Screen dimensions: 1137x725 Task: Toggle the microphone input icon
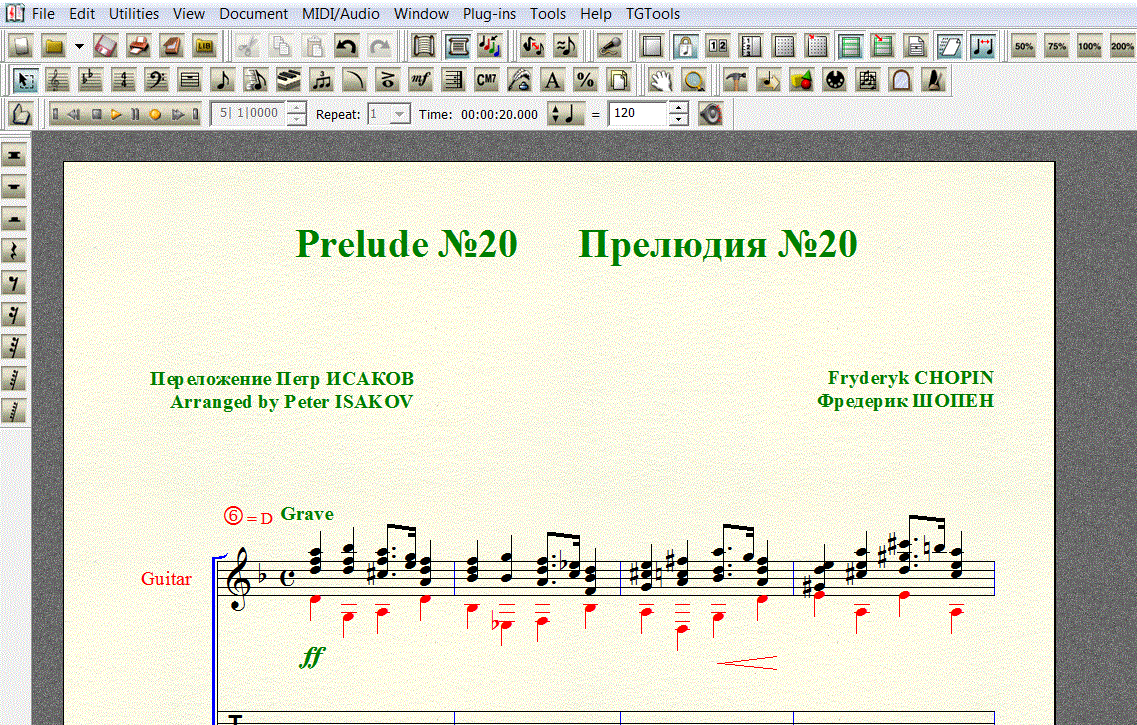pos(610,46)
